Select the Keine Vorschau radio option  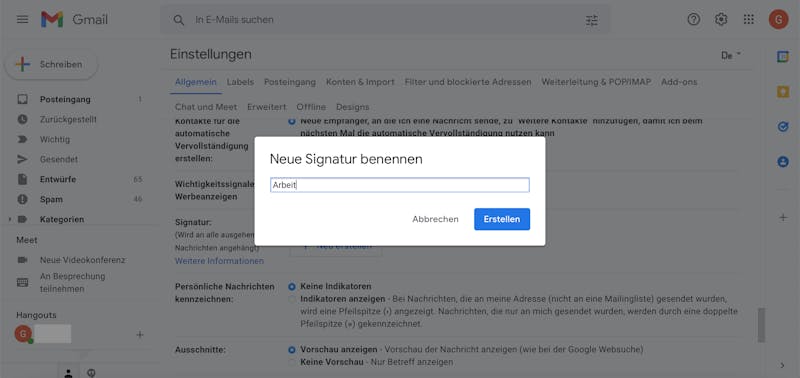click(292, 362)
